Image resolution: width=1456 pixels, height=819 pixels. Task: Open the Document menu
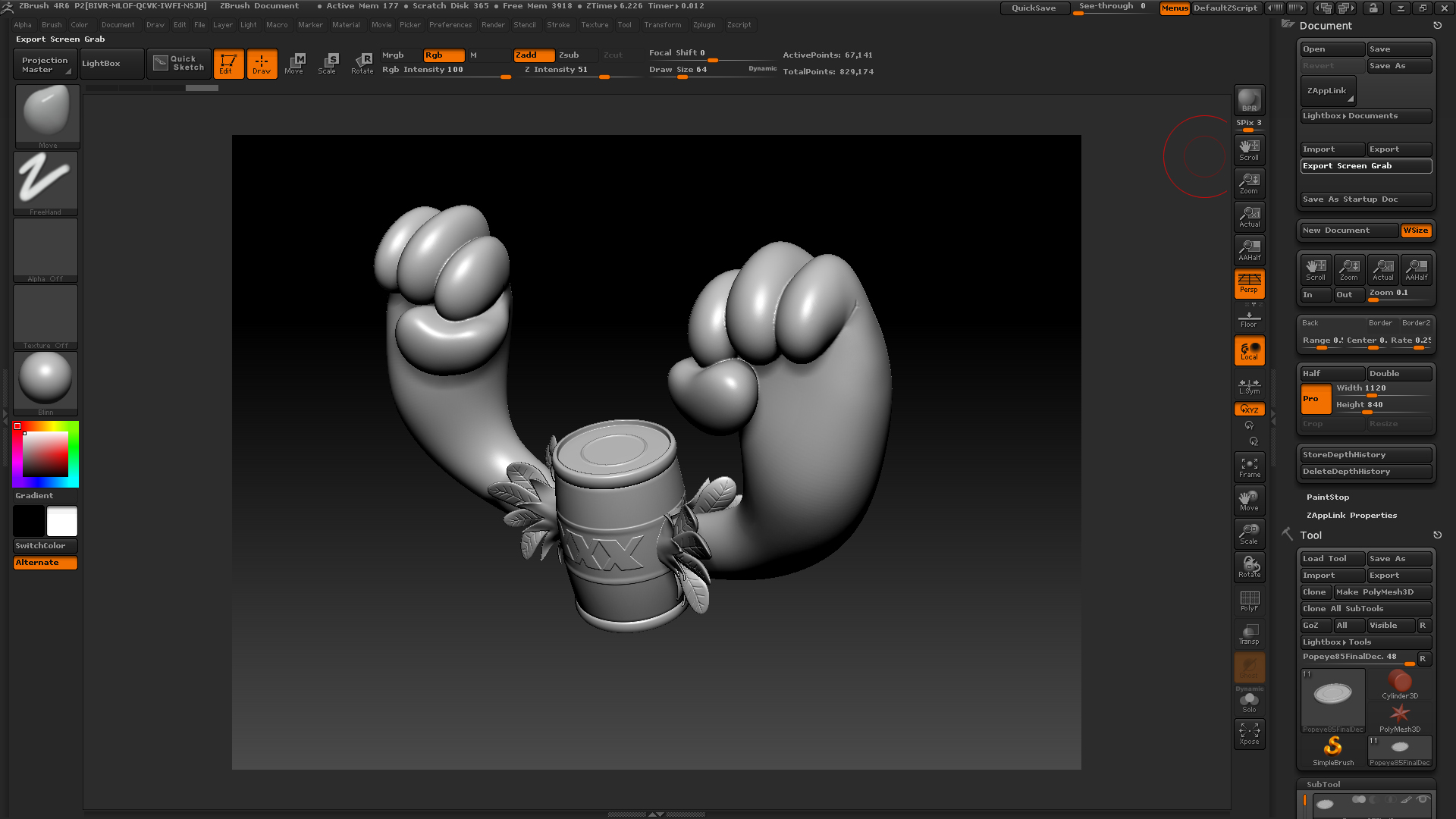(118, 25)
